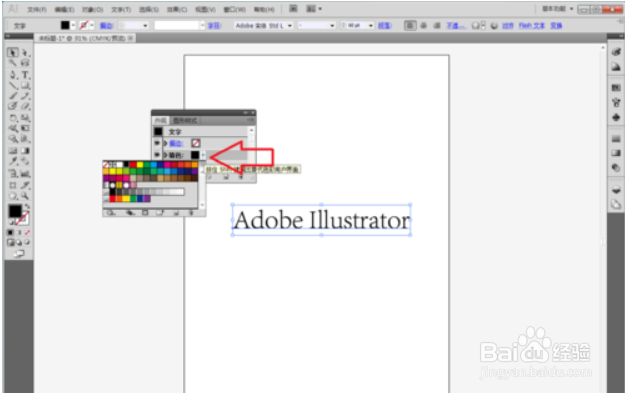Viewport: 625px width, 393px height.
Task: Hide the 填色 fill attribute eye
Action: click(x=157, y=155)
